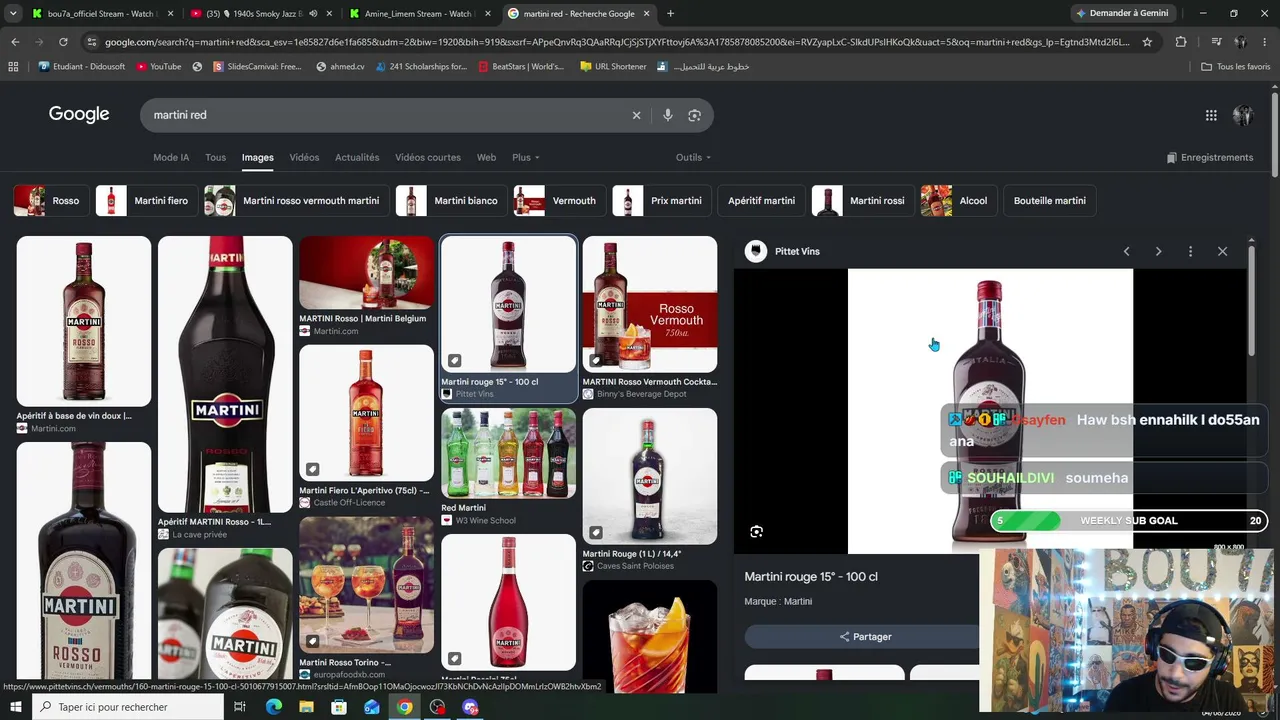Image resolution: width=1280 pixels, height=720 pixels.
Task: Apply the Apéritif martini filter chip
Action: [761, 201]
